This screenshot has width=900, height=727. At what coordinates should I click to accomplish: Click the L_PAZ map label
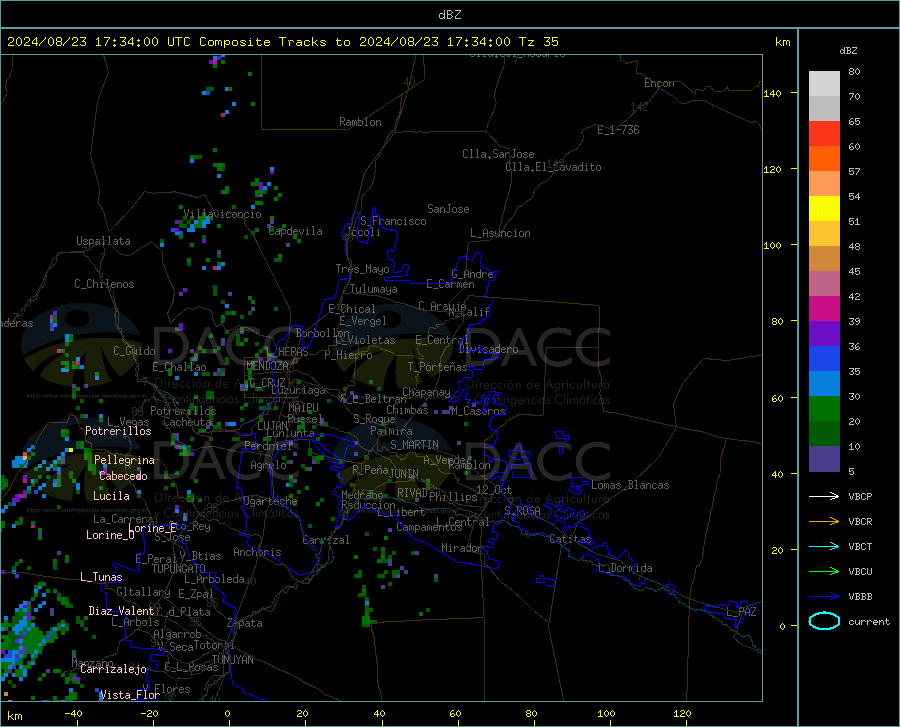pyautogui.click(x=741, y=612)
